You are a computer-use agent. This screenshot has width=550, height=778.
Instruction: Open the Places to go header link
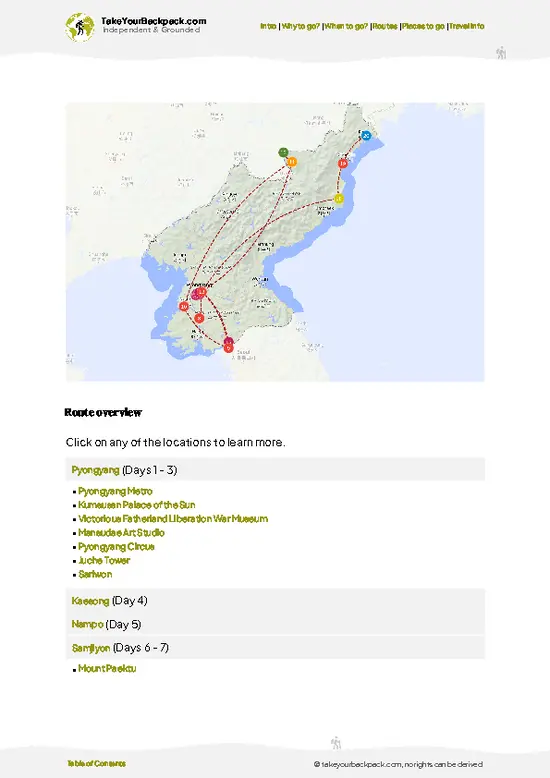point(423,26)
